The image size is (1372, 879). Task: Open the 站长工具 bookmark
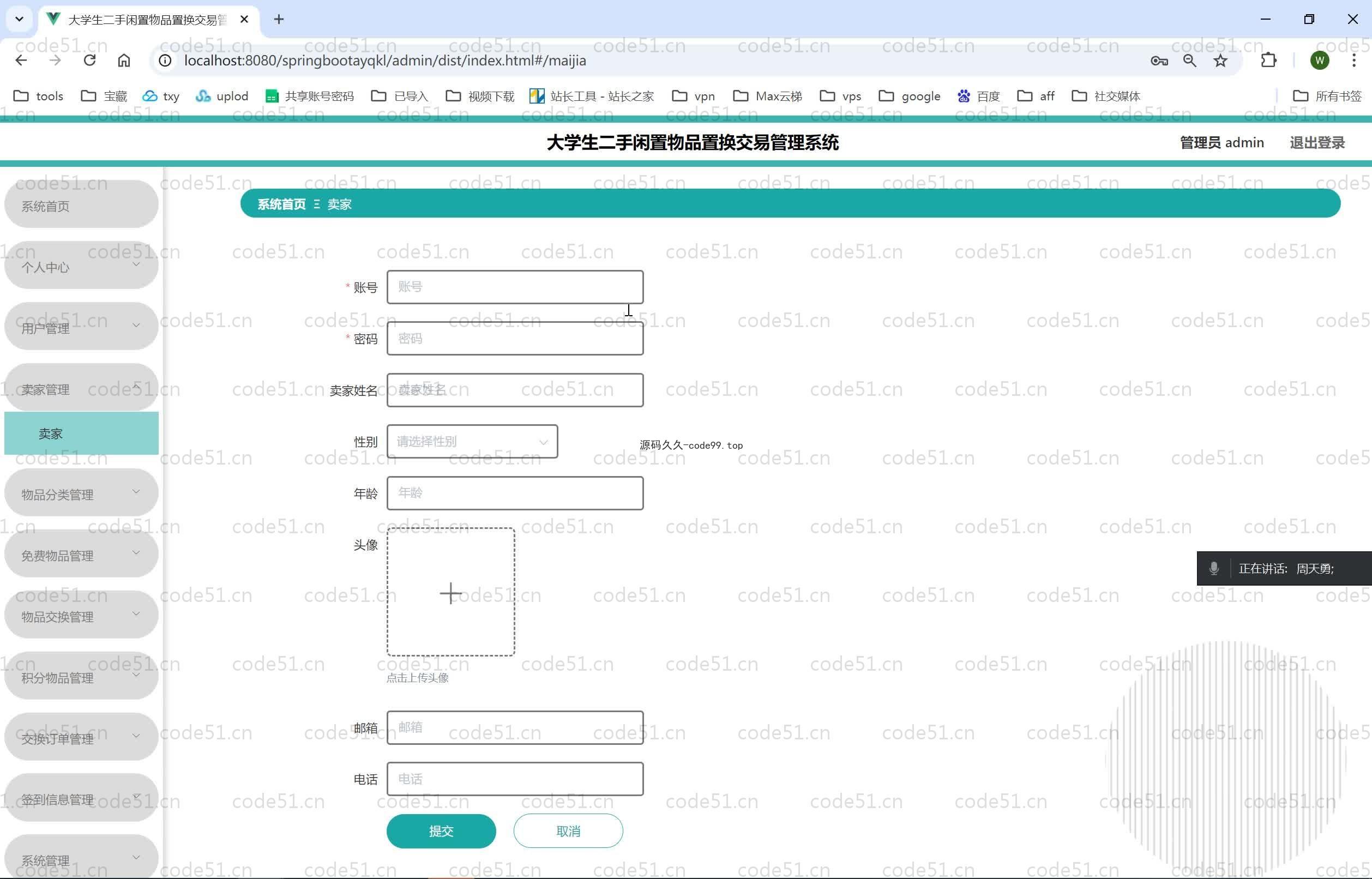[x=592, y=96]
